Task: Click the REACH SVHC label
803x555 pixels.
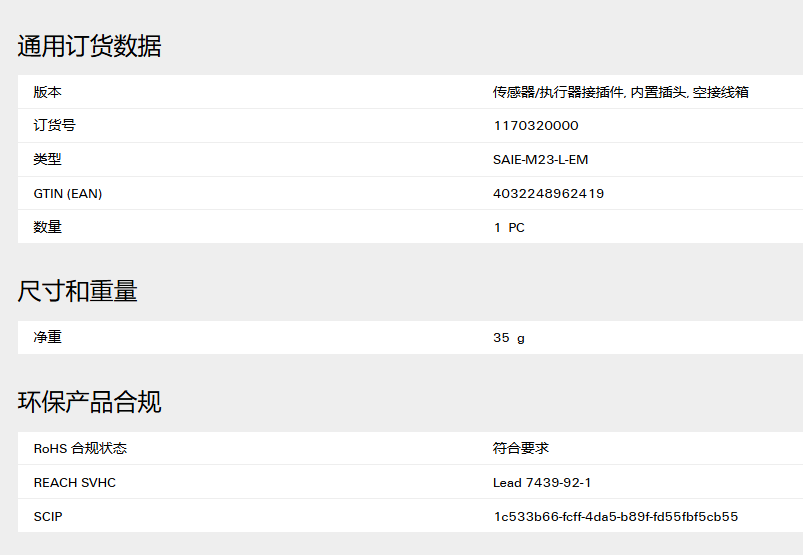Action: [x=75, y=483]
